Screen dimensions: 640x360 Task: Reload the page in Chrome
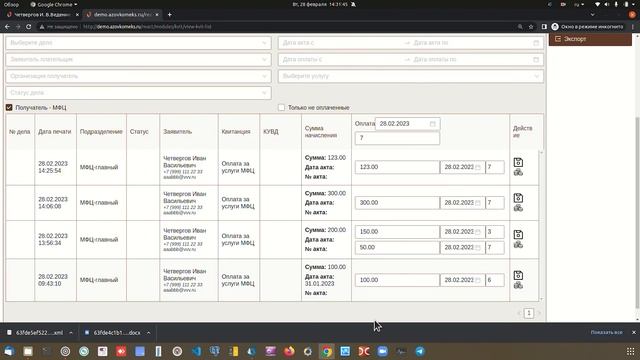pos(28,27)
